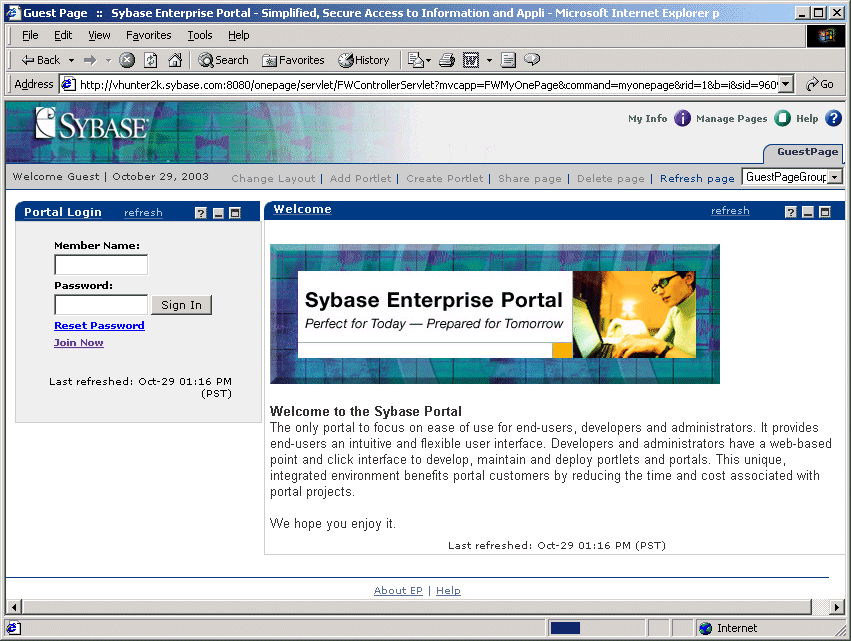Screen dimensions: 851x641
Task: Click the status bar page icon
Action: pos(14,629)
